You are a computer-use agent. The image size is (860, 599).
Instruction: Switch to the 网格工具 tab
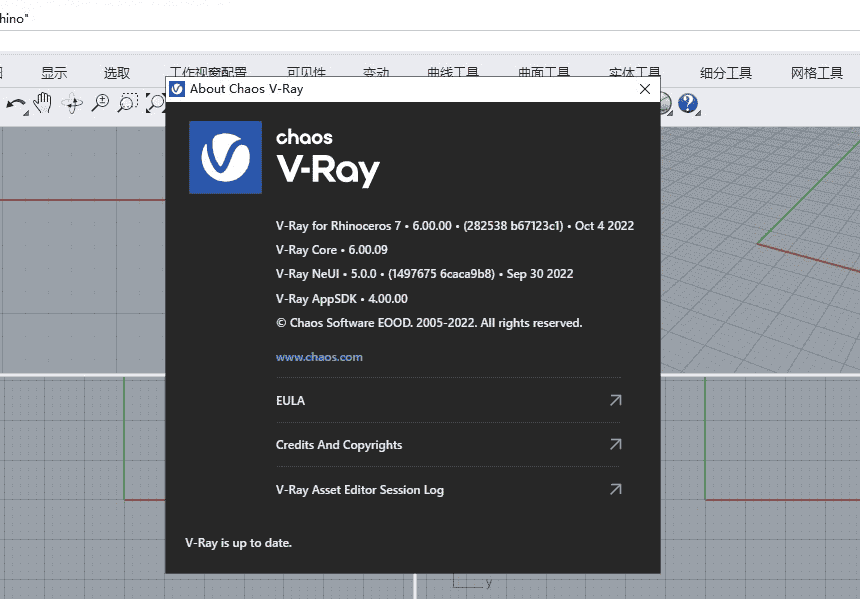817,71
